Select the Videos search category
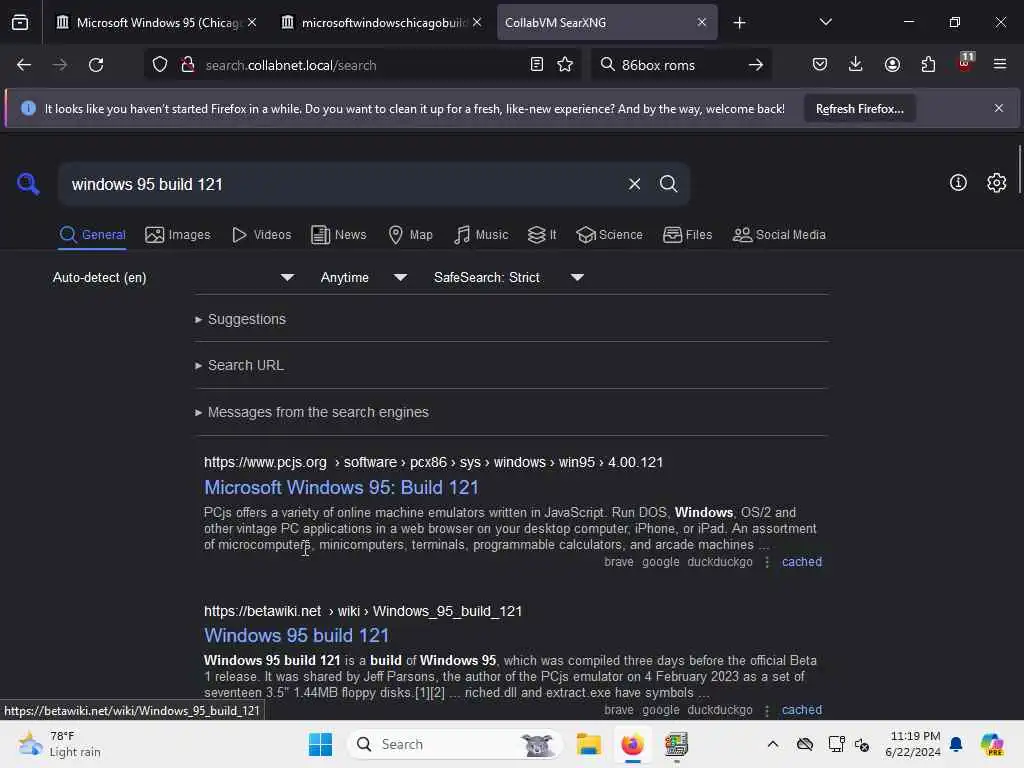 [x=262, y=234]
